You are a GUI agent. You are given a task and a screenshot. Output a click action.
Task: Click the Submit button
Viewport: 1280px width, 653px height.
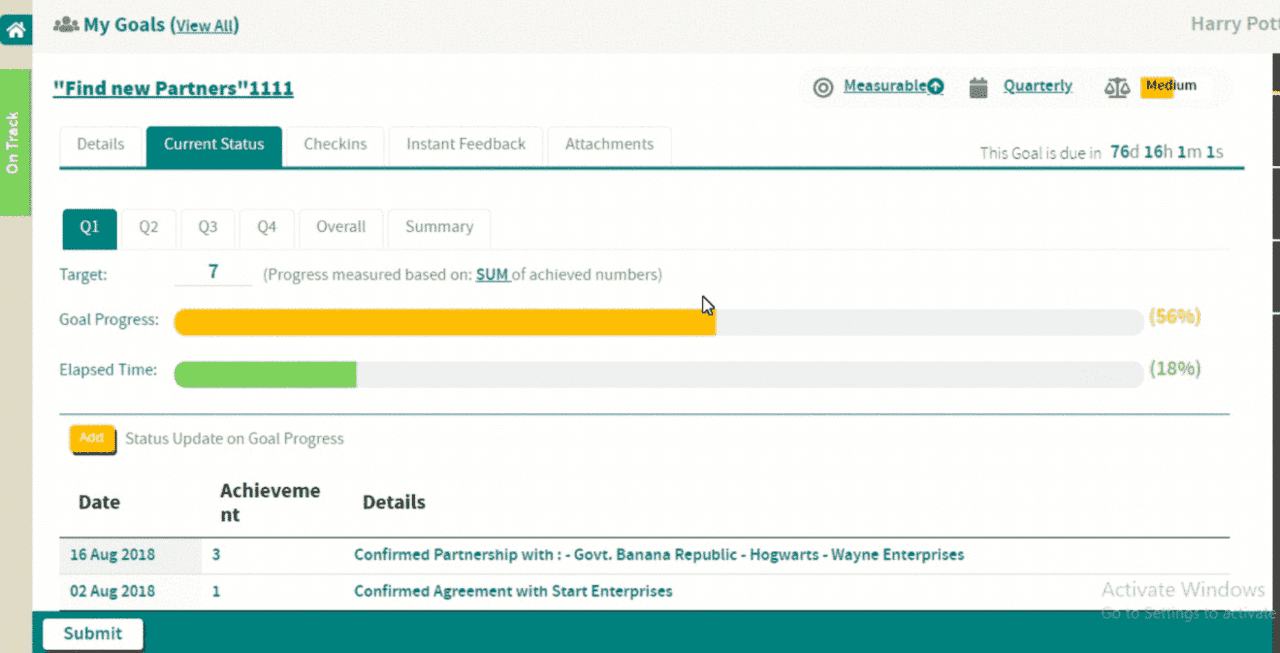pos(93,634)
